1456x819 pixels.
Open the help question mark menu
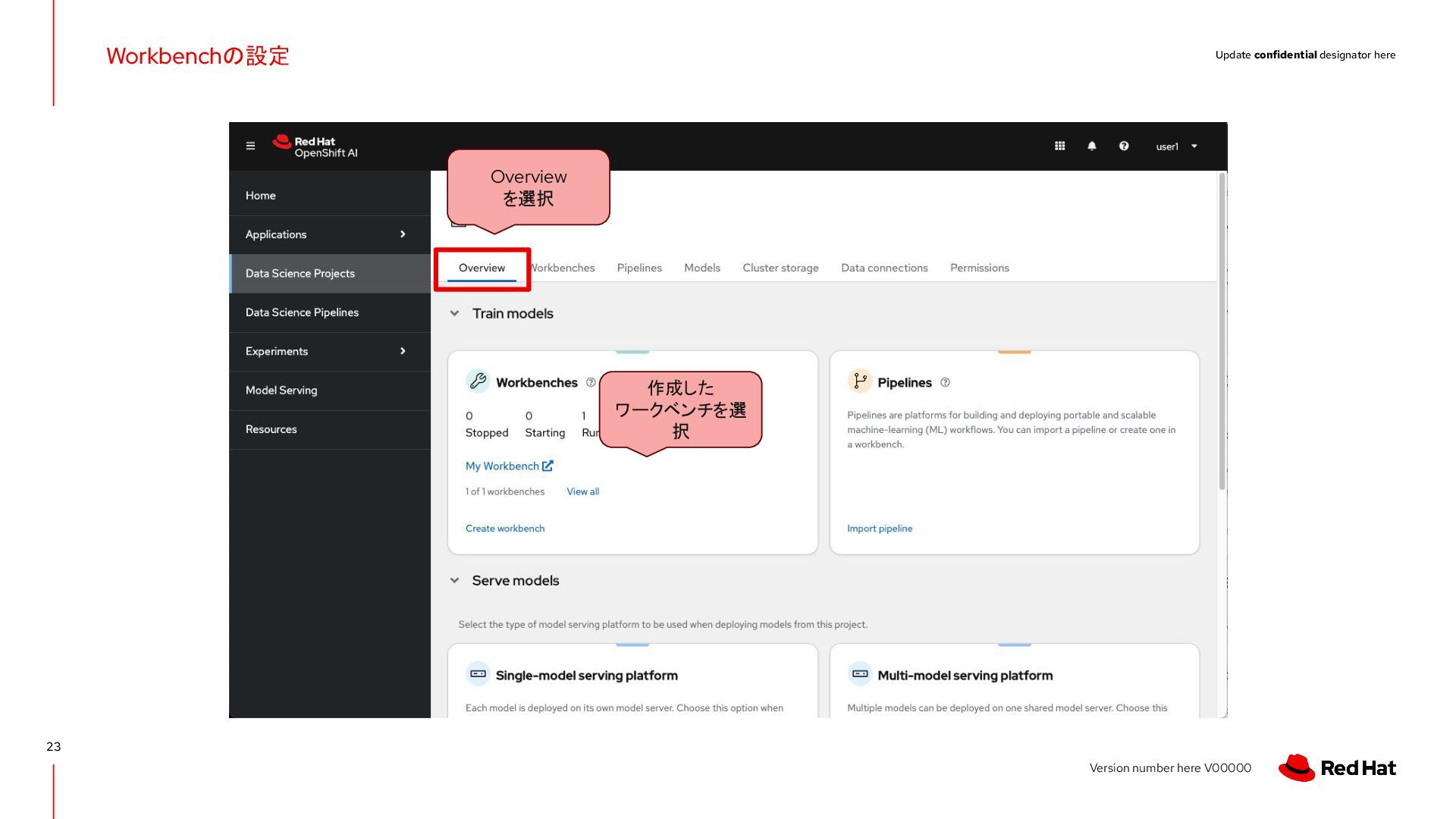pyautogui.click(x=1124, y=146)
